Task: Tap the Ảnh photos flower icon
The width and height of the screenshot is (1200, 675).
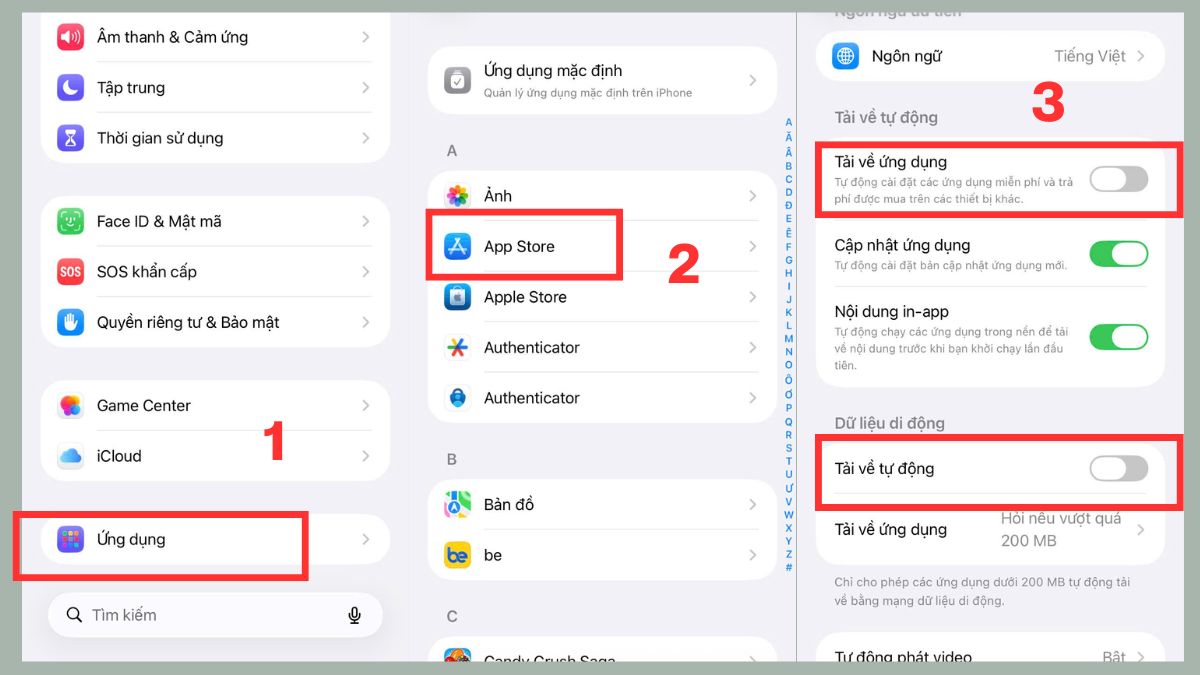Action: coord(458,196)
